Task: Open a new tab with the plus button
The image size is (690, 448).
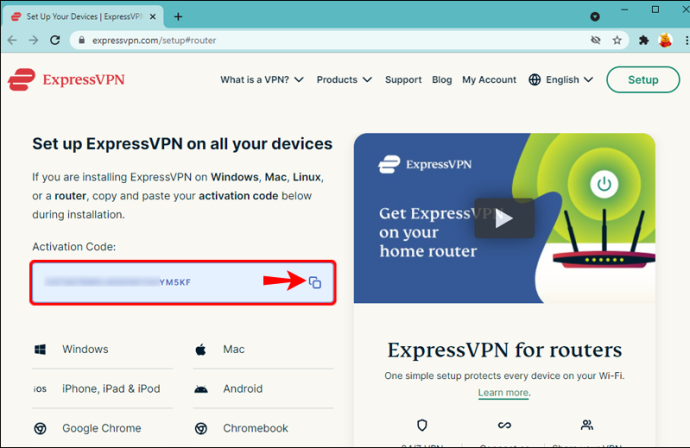Action: pyautogui.click(x=178, y=17)
